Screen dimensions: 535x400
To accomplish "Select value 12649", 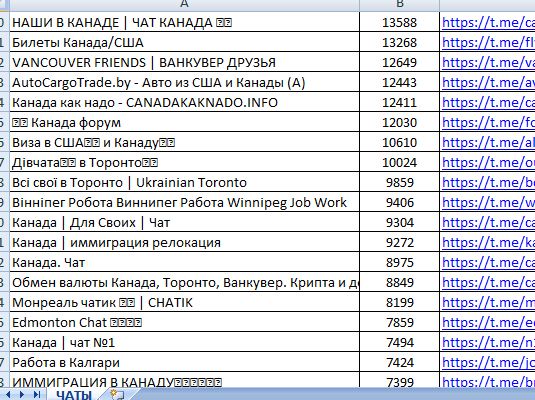I will click(x=400, y=62).
